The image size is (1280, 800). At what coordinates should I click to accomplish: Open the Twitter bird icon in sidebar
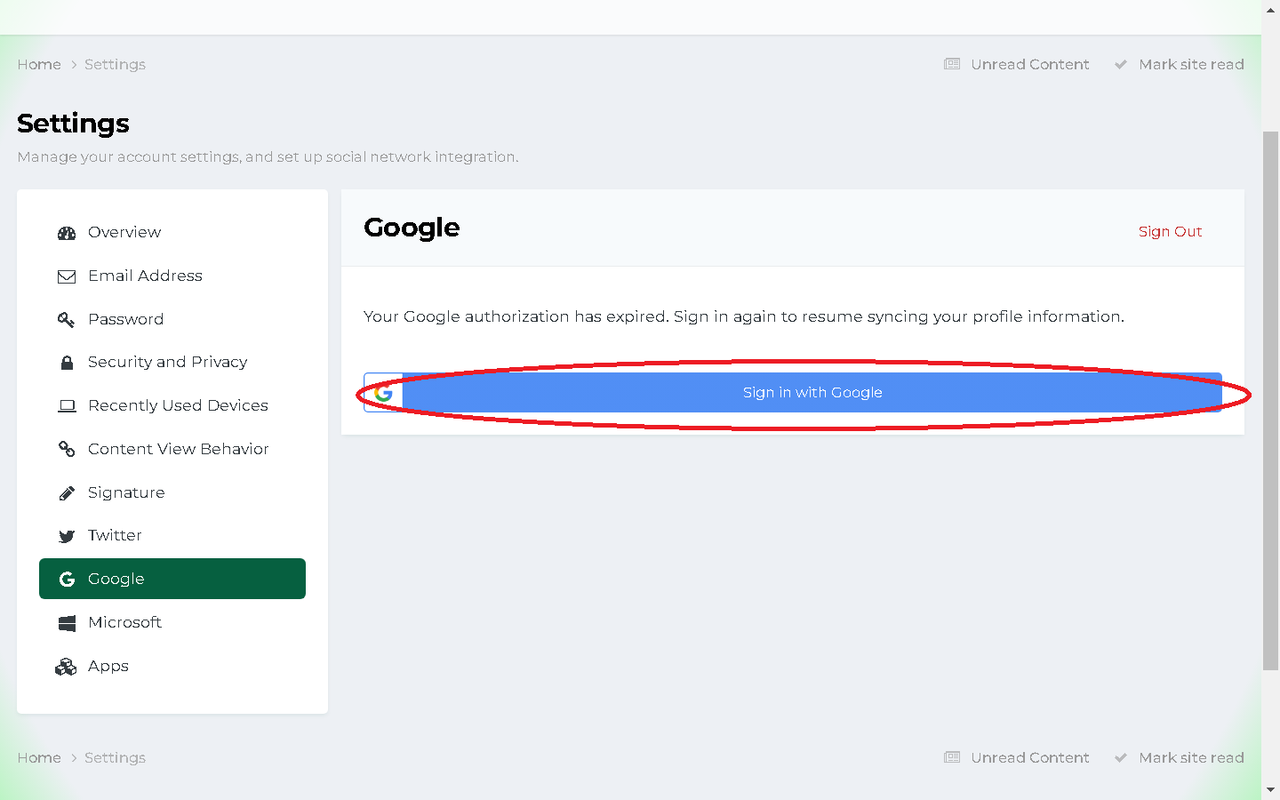click(67, 536)
